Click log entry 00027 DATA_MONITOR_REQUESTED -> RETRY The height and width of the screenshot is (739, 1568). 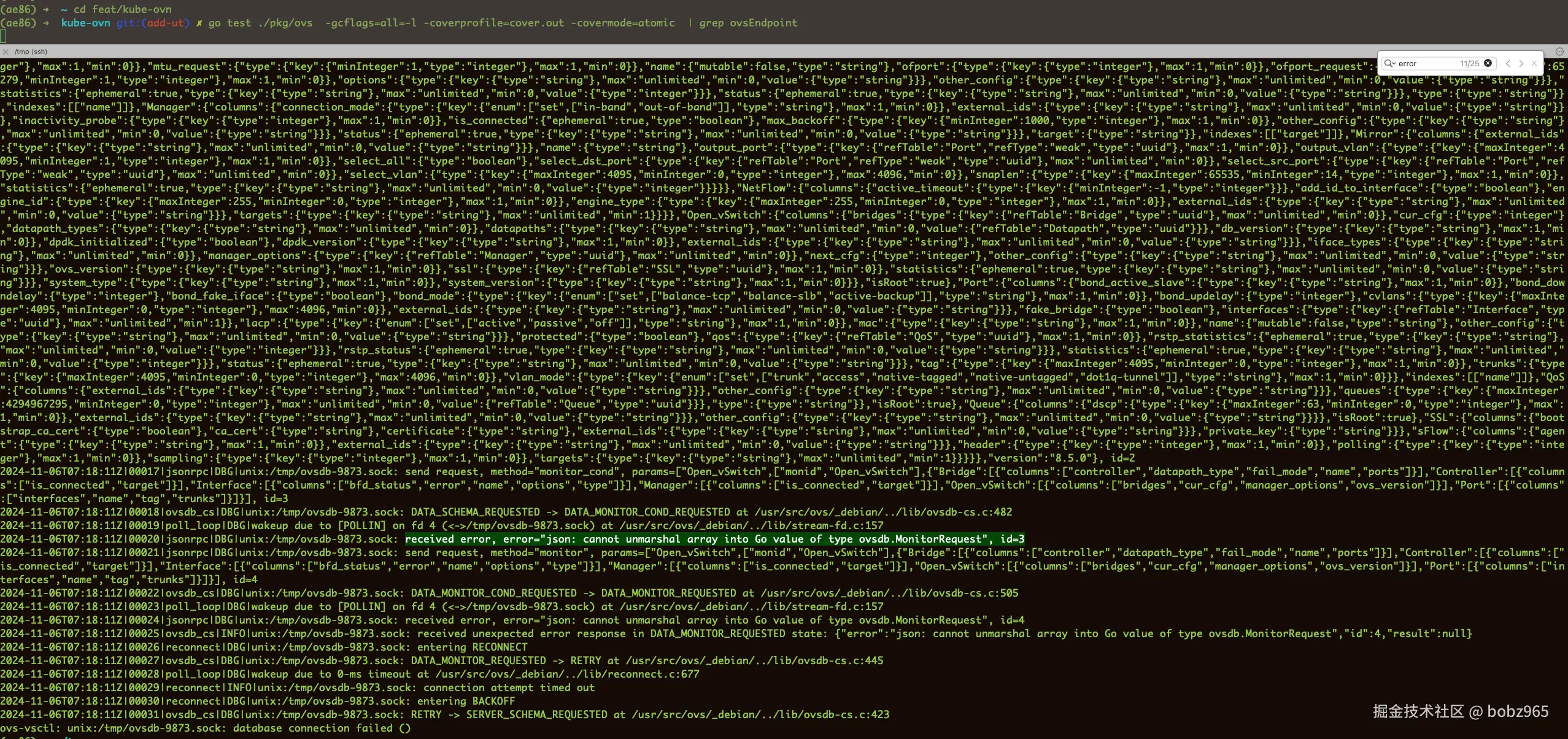click(442, 660)
